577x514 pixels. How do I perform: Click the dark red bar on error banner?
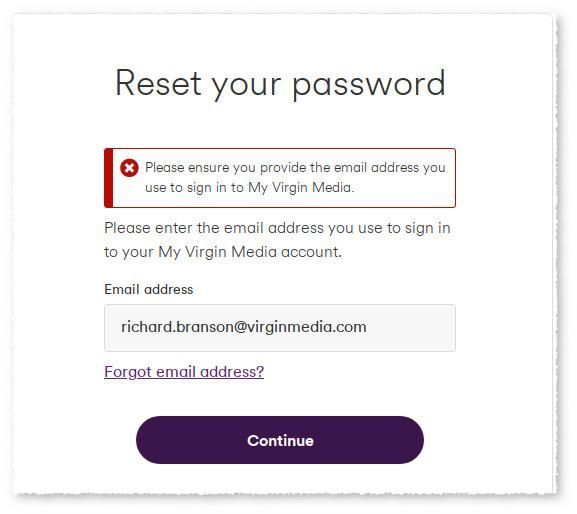click(109, 178)
